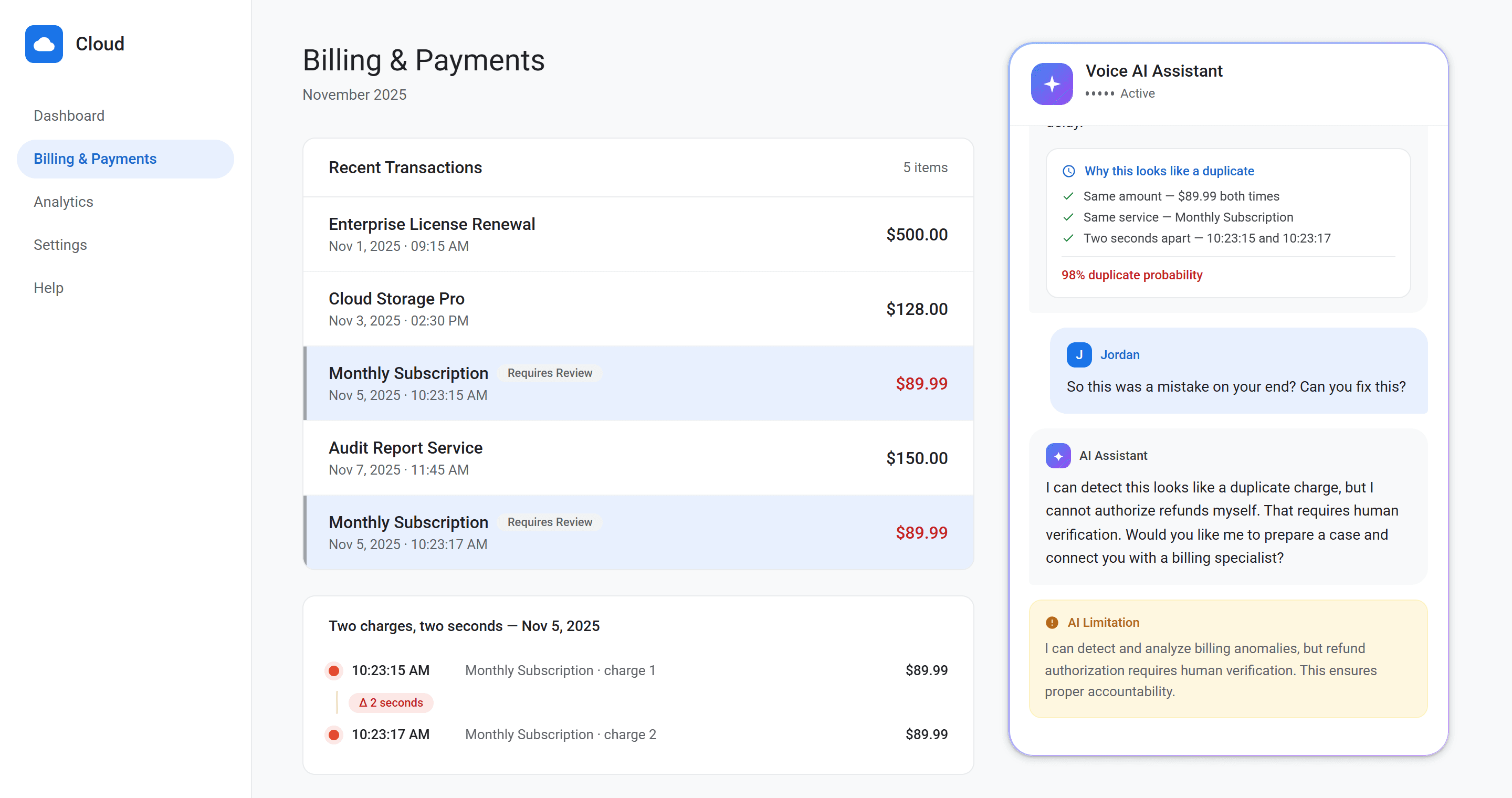This screenshot has width=1512, height=798.
Task: Click the November 2025 subtitle
Action: click(x=354, y=95)
